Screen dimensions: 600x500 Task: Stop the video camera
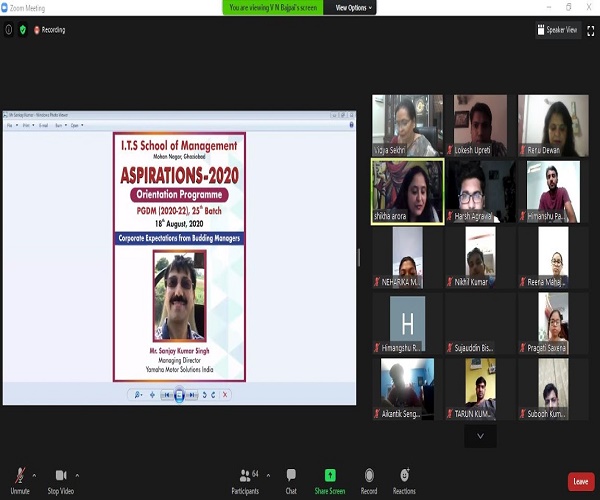click(x=61, y=481)
